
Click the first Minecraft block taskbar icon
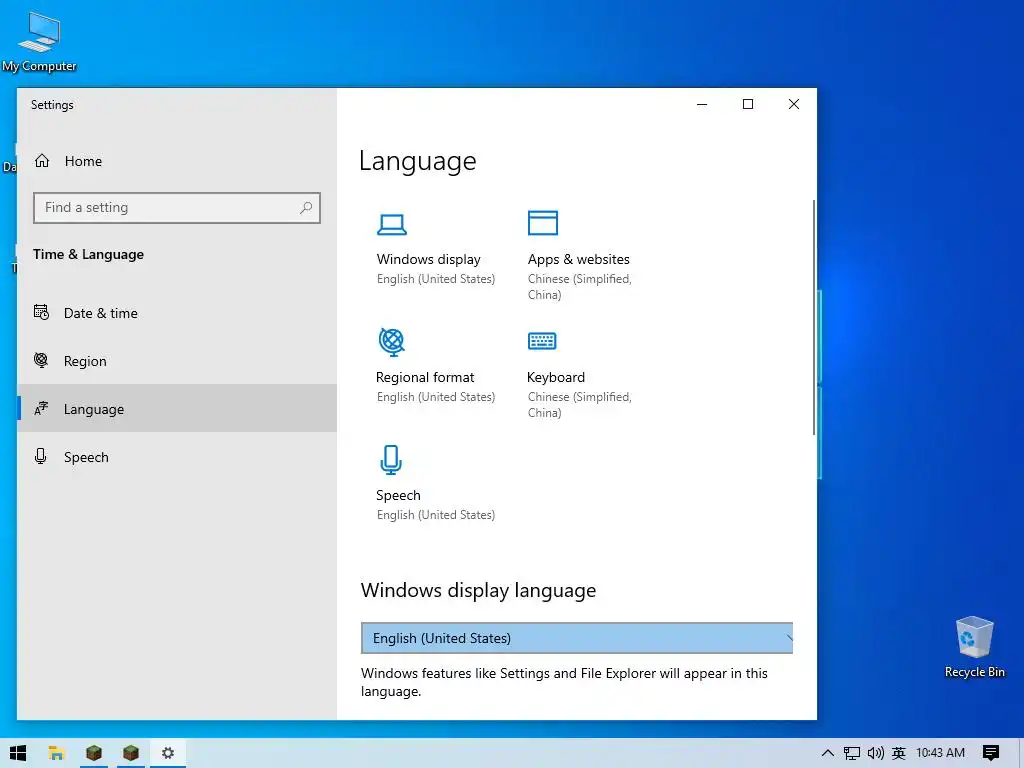[x=93, y=753]
